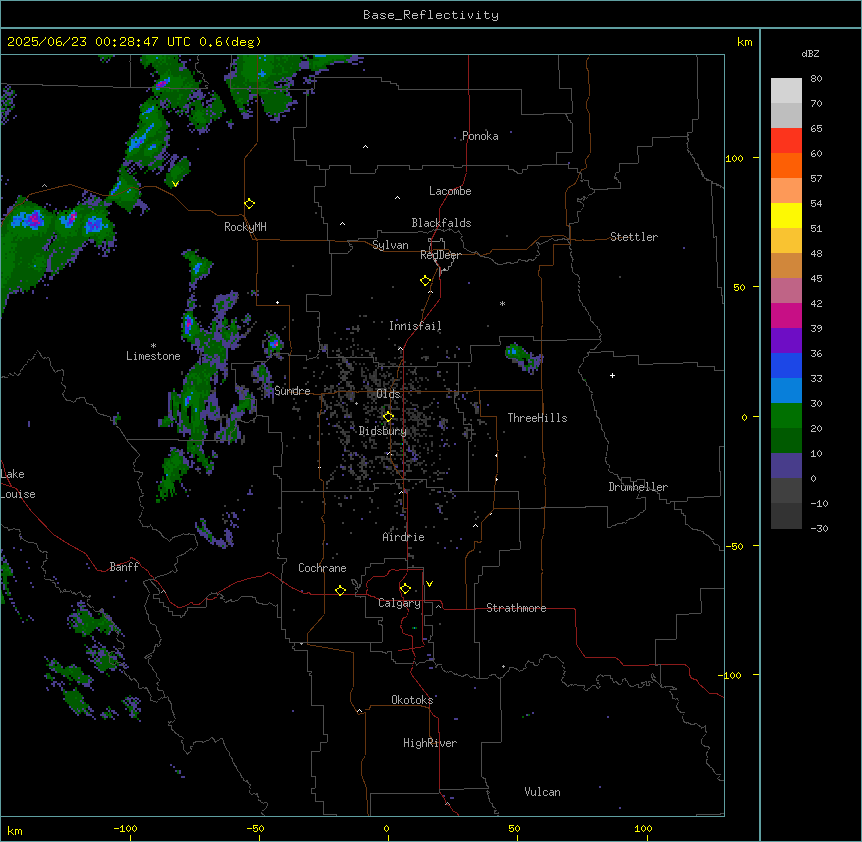Click the asterisk marker above Limestone
The image size is (862, 842).
pos(153,346)
